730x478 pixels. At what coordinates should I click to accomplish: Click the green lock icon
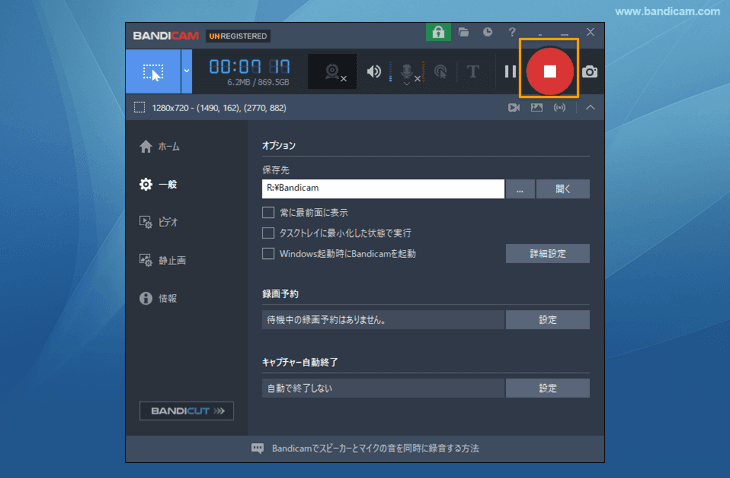click(438, 32)
